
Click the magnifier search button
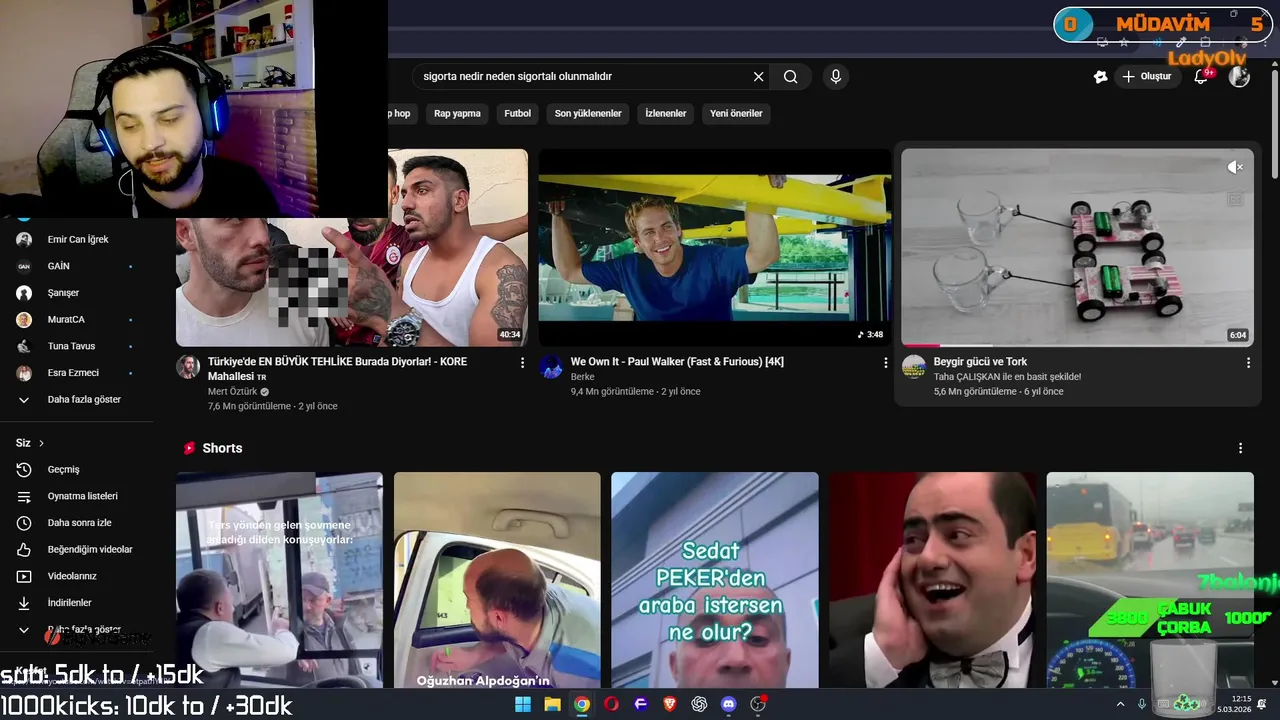coord(791,77)
